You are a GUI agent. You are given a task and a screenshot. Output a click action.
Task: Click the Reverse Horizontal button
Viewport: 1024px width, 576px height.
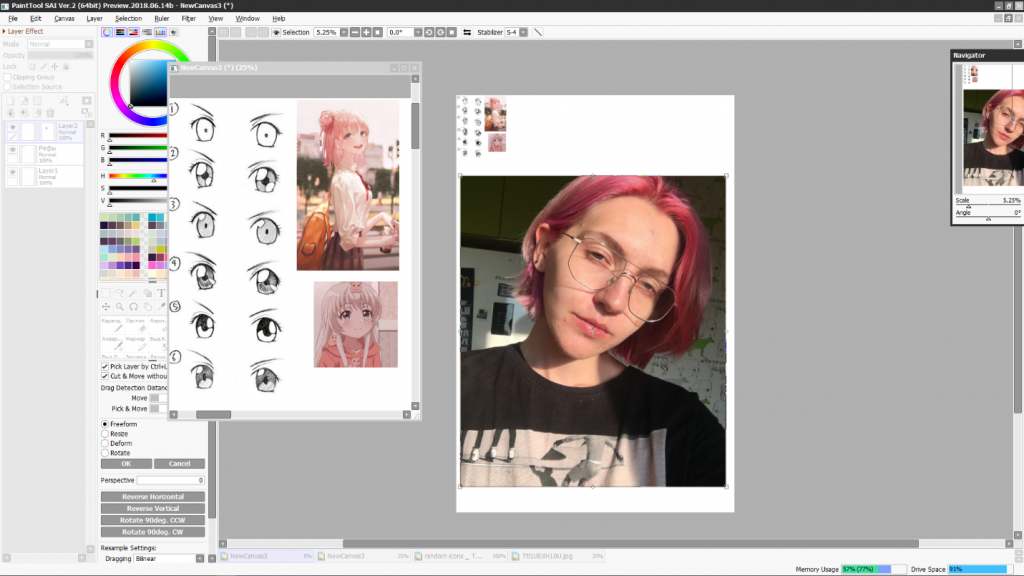coord(153,496)
